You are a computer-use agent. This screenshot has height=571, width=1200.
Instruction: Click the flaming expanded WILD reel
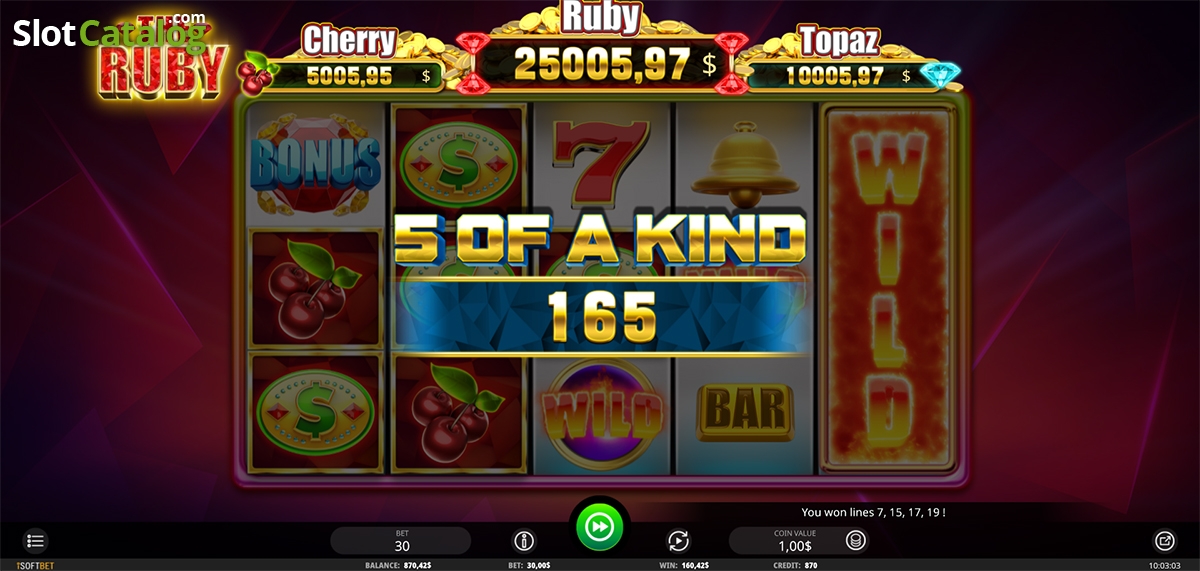click(x=886, y=290)
